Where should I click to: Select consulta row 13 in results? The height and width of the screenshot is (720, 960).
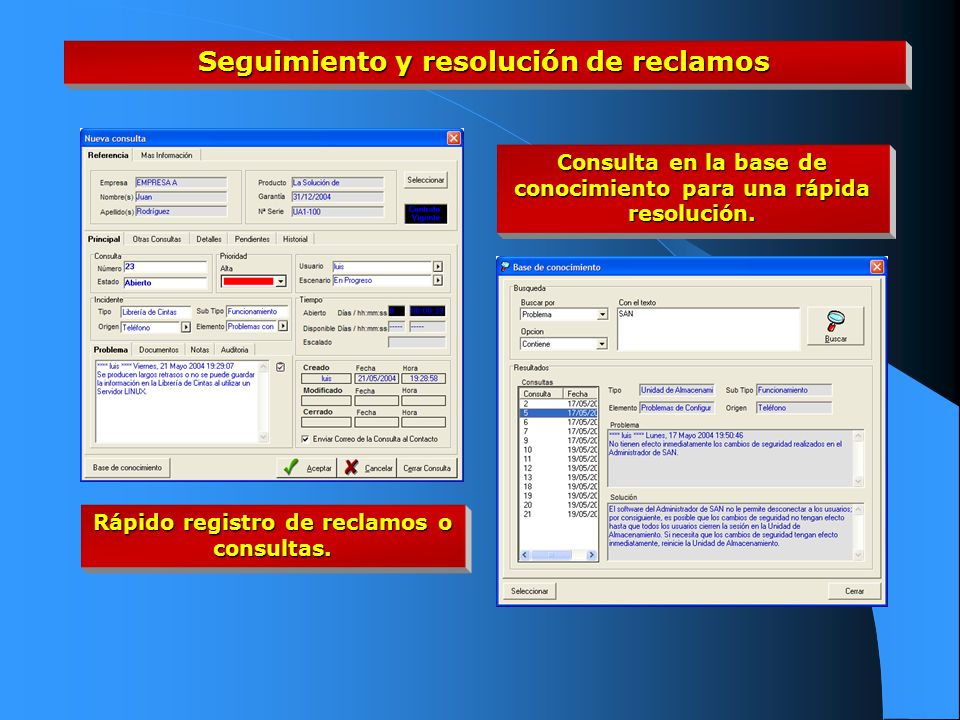[558, 478]
